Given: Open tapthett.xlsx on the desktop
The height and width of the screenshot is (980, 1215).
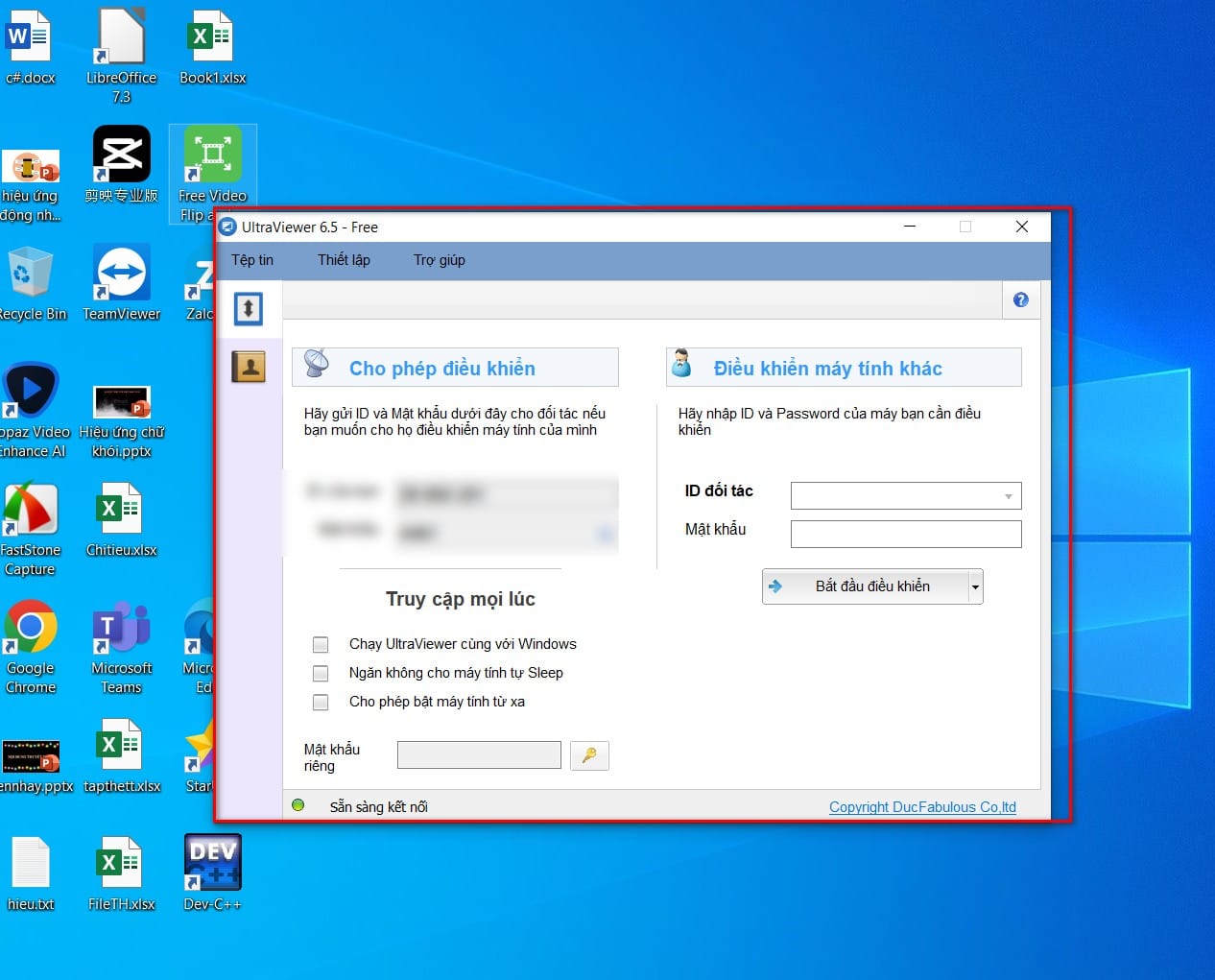Looking at the screenshot, I should point(121,755).
